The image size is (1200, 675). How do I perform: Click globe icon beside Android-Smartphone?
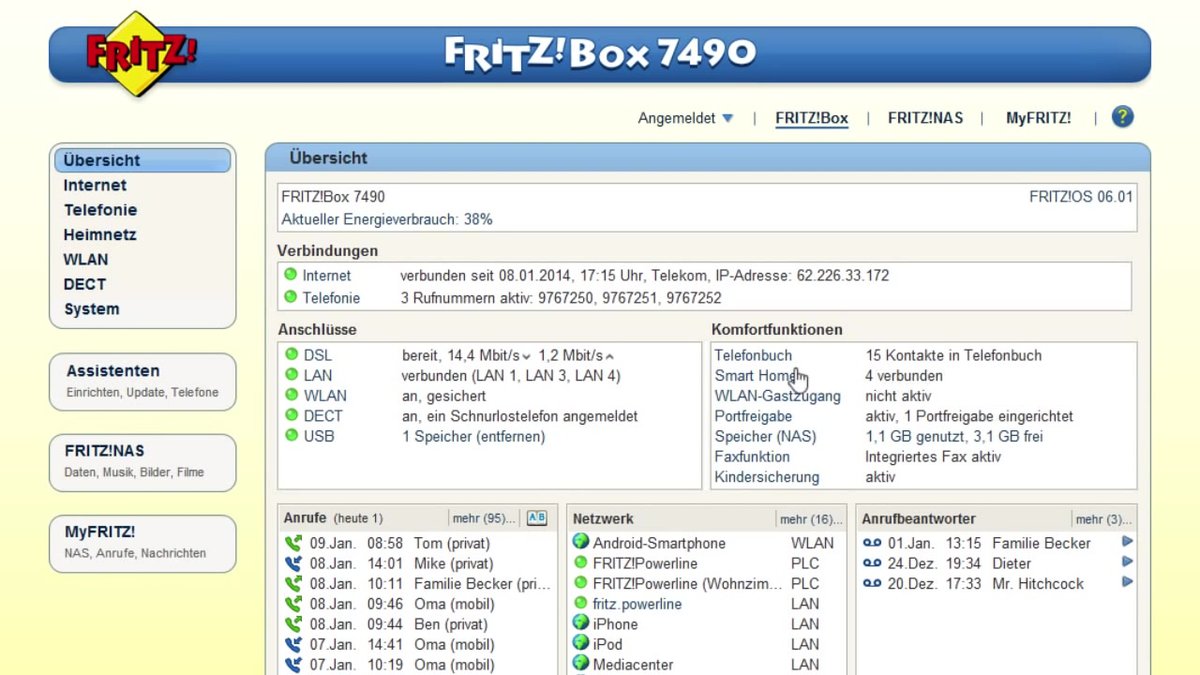pos(580,542)
